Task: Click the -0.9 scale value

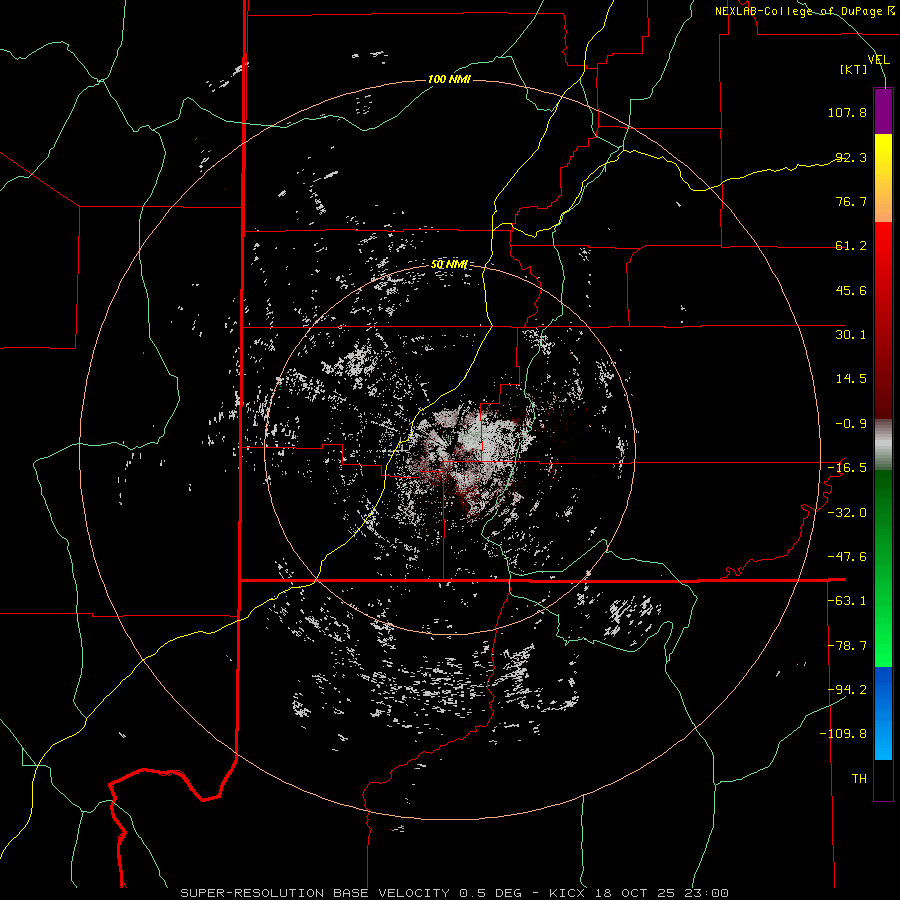Action: click(x=851, y=424)
